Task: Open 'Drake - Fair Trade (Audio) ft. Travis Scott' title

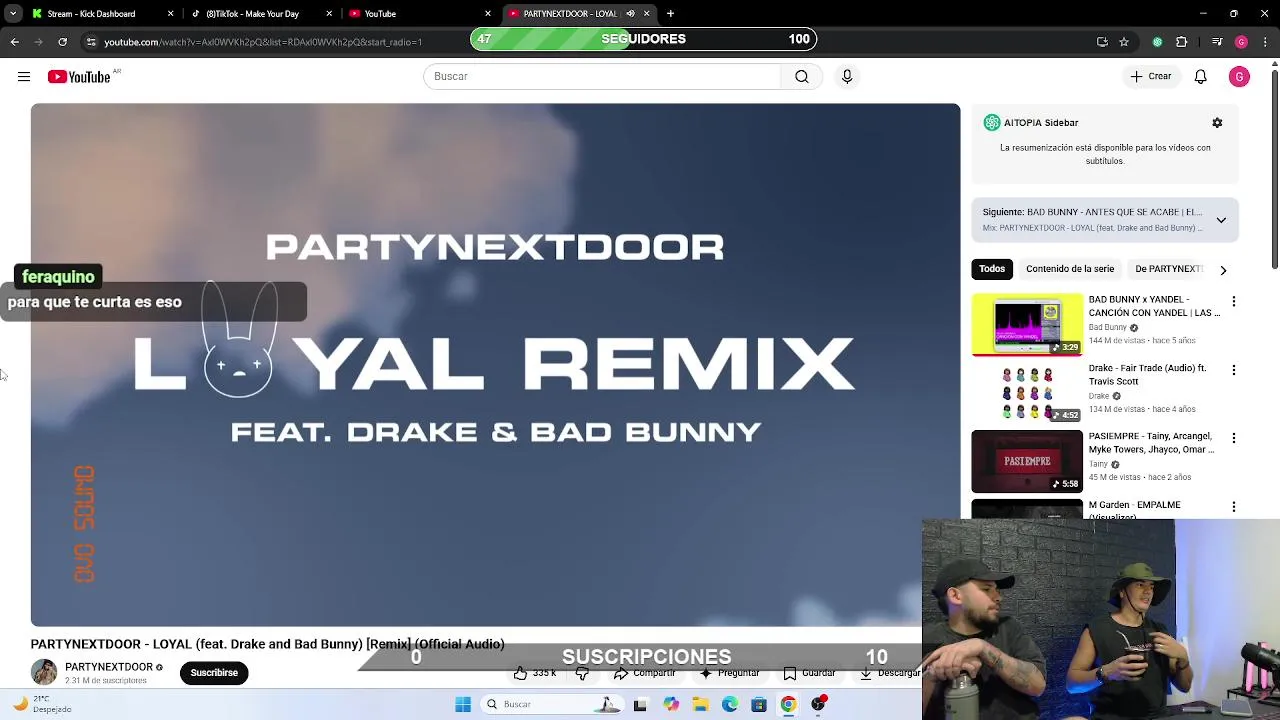Action: (1147, 375)
